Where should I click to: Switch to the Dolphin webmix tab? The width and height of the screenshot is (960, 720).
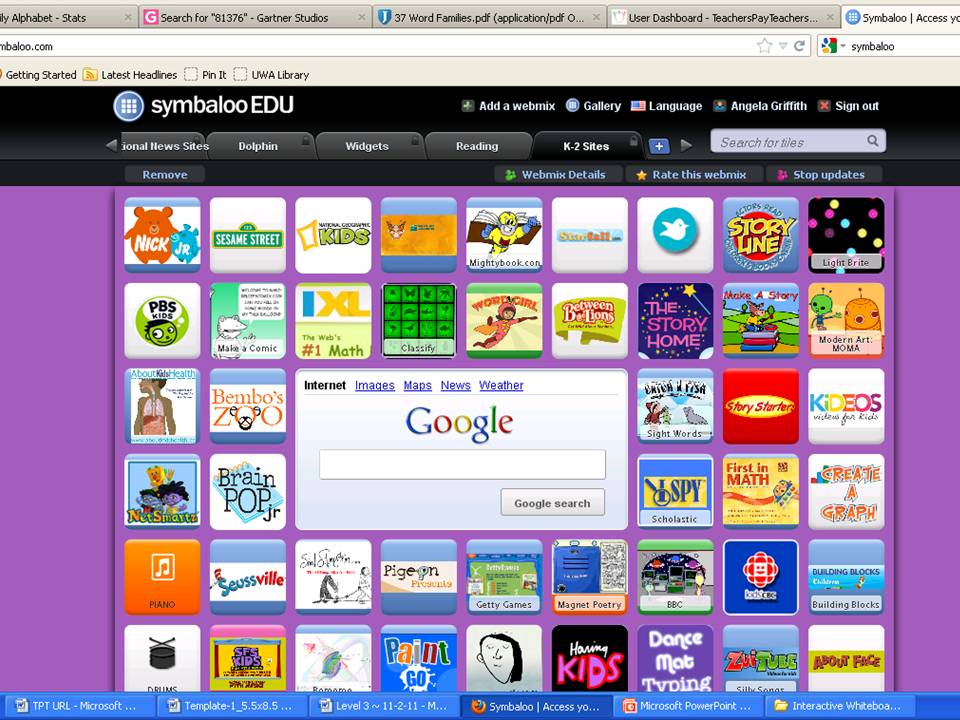pyautogui.click(x=260, y=146)
